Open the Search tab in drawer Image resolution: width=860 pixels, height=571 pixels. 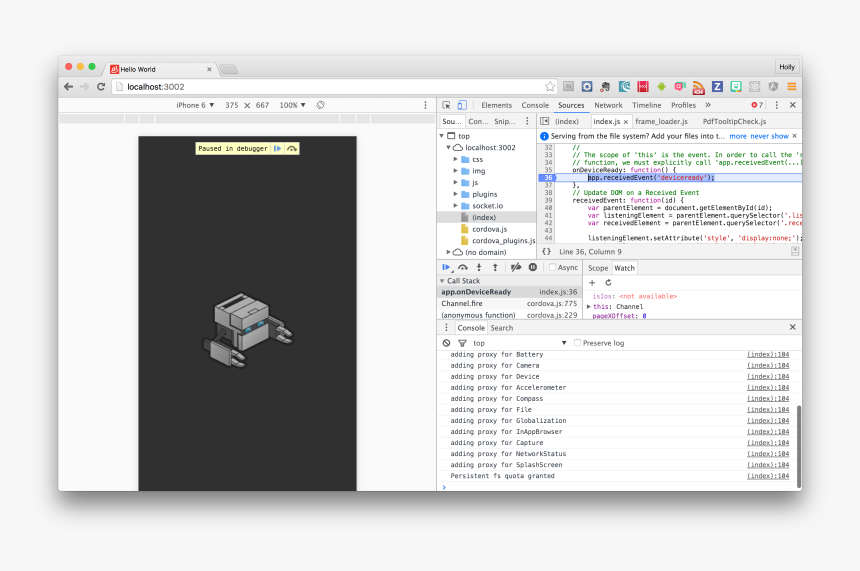point(502,327)
